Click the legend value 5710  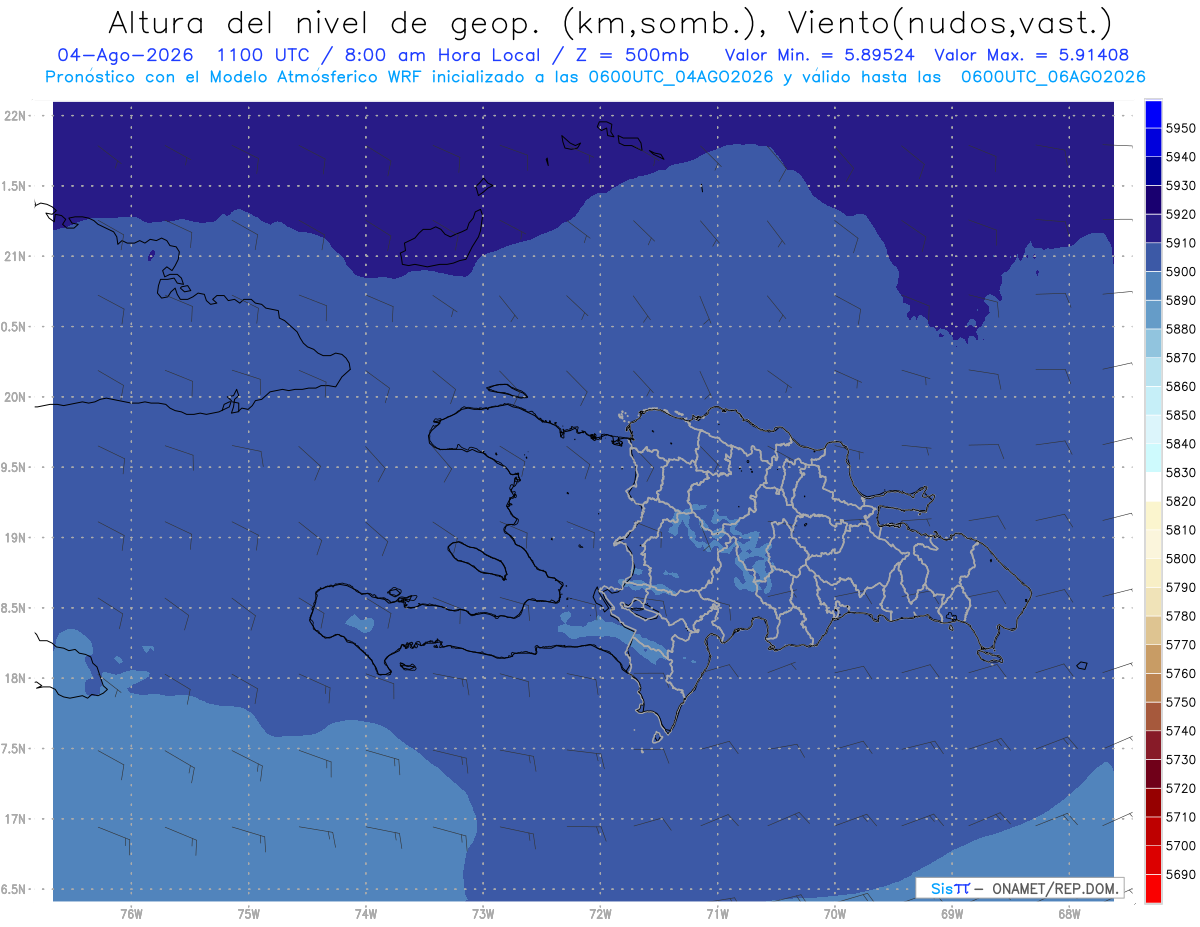(x=1181, y=817)
